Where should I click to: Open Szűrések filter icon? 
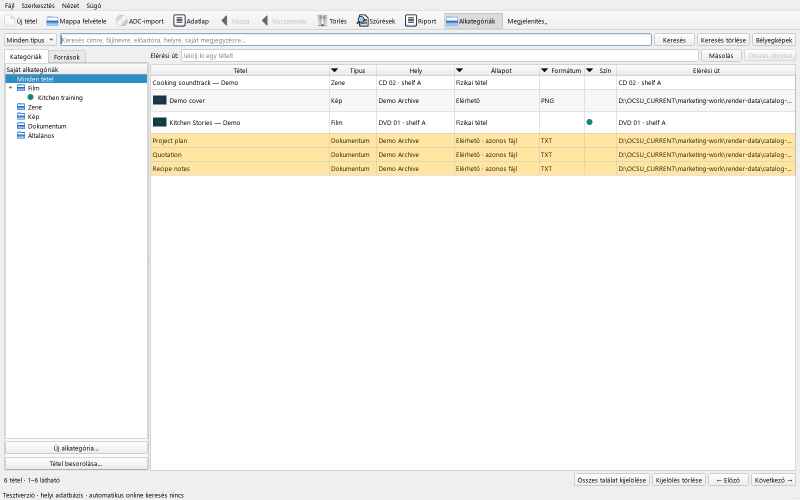point(362,21)
